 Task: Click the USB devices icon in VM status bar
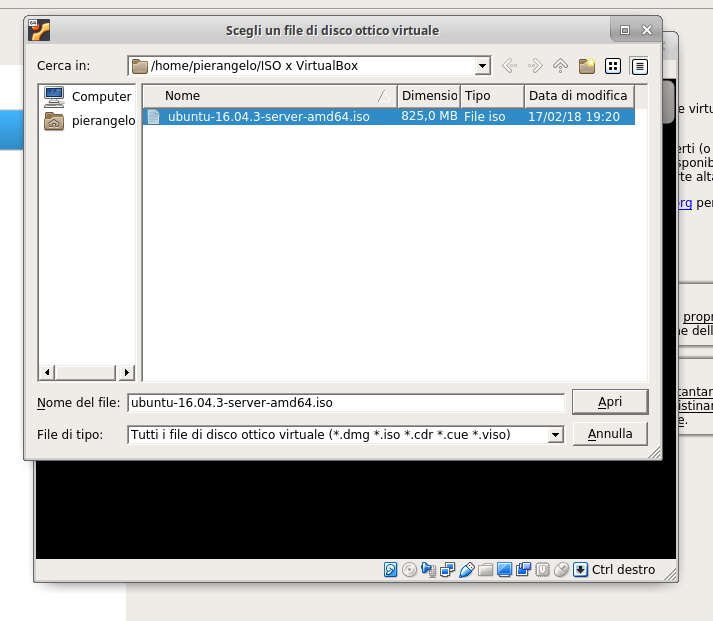pyautogui.click(x=467, y=570)
